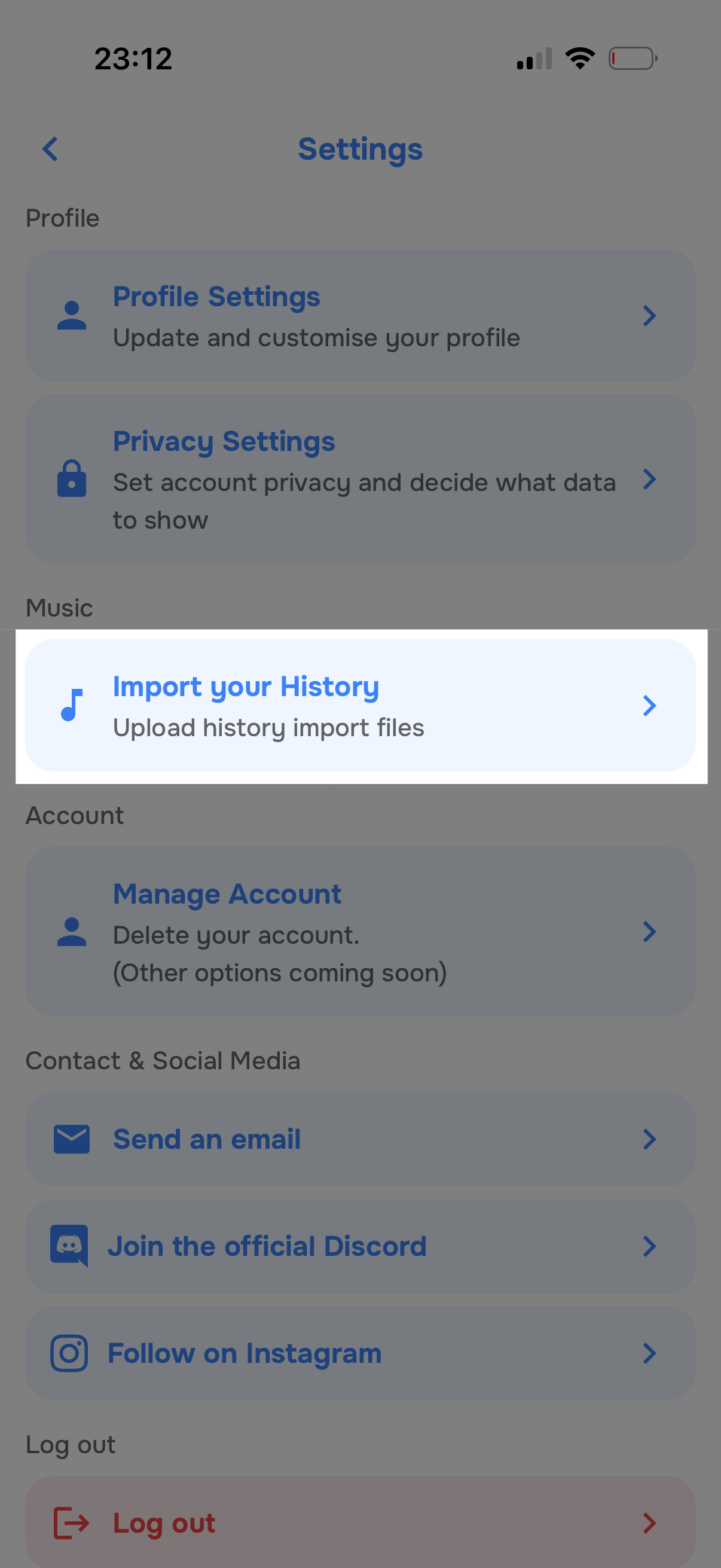721x1568 pixels.
Task: Tap Follow on Instagram link
Action: [245, 1353]
